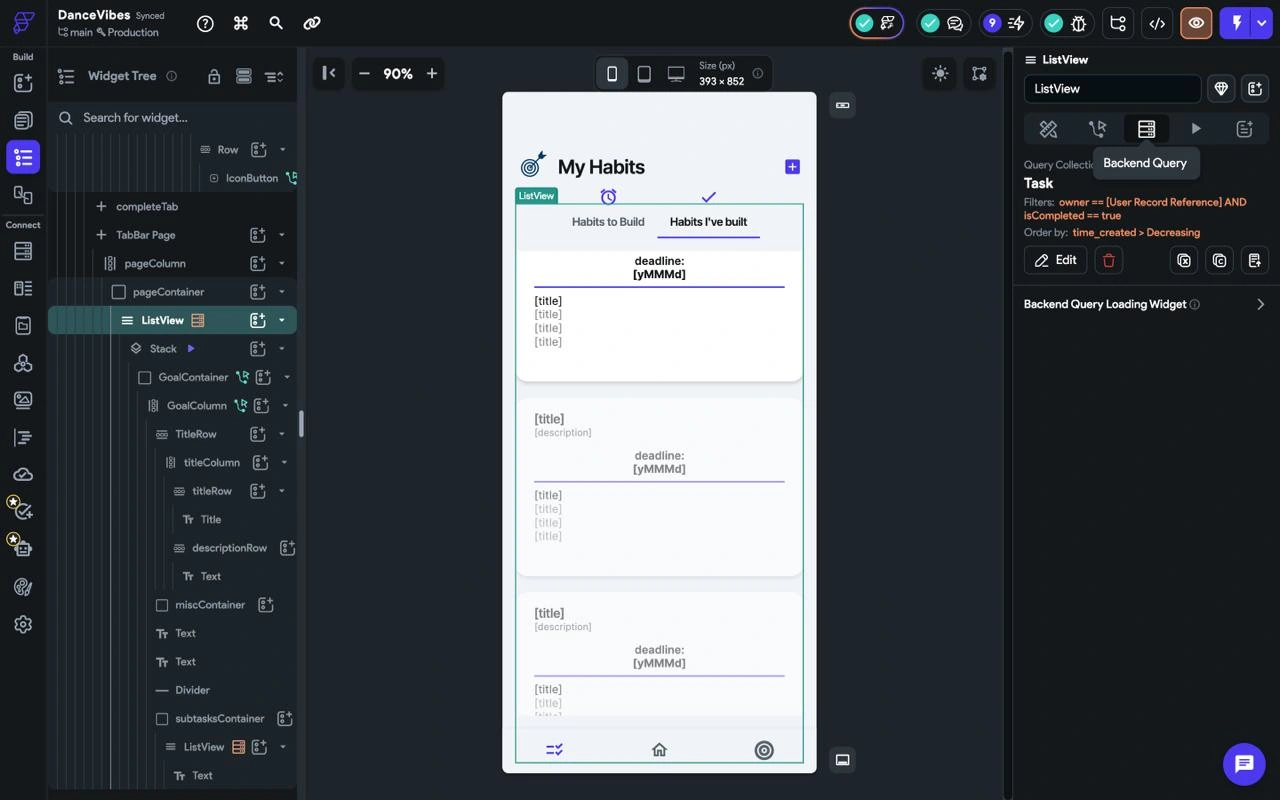Open the main branch selector
1280x800 pixels.
click(75, 32)
